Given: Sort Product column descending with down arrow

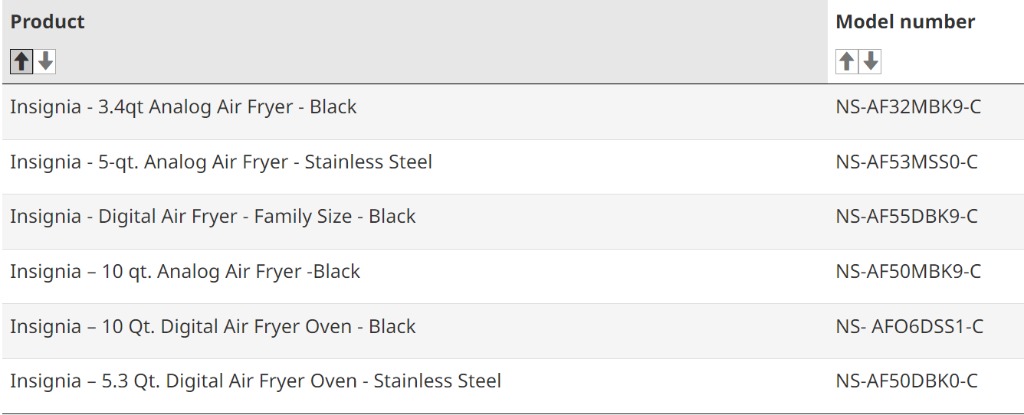Looking at the screenshot, I should [x=45, y=61].
